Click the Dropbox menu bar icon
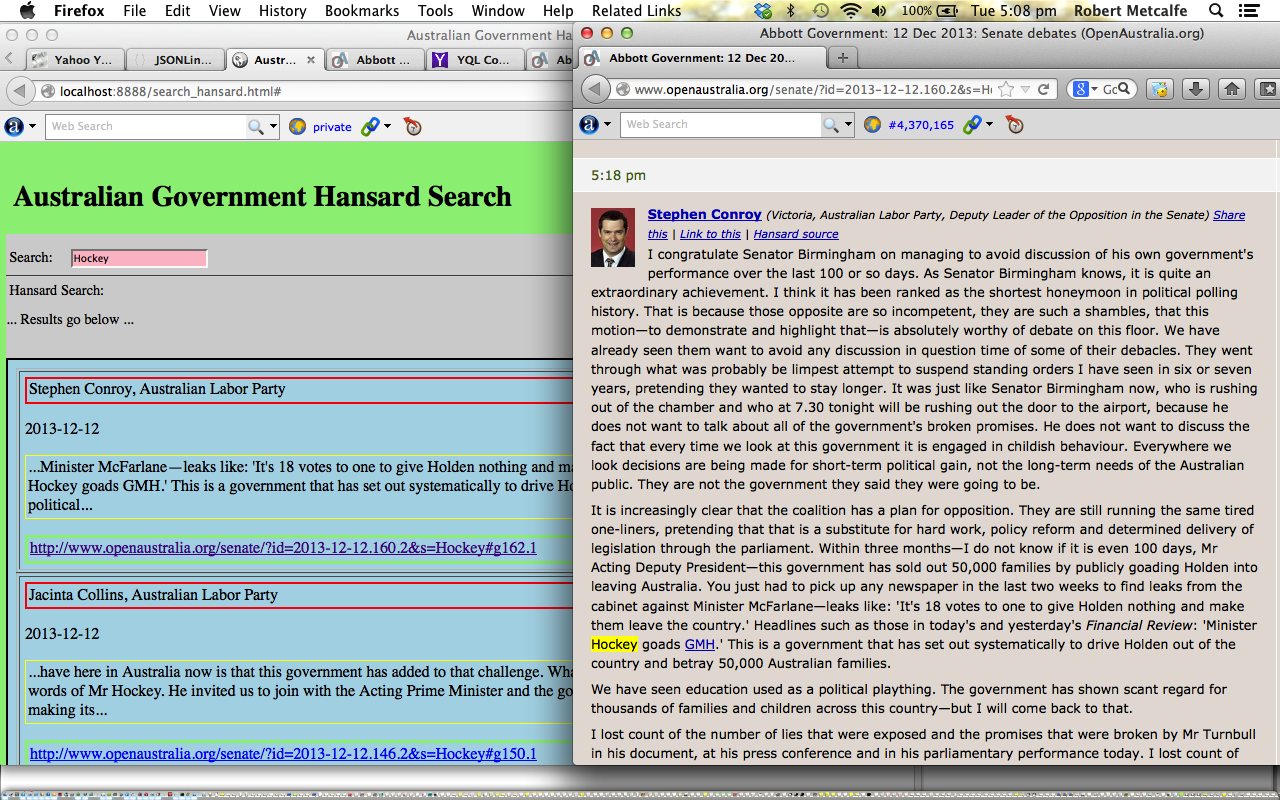This screenshot has height=800, width=1280. (x=765, y=11)
